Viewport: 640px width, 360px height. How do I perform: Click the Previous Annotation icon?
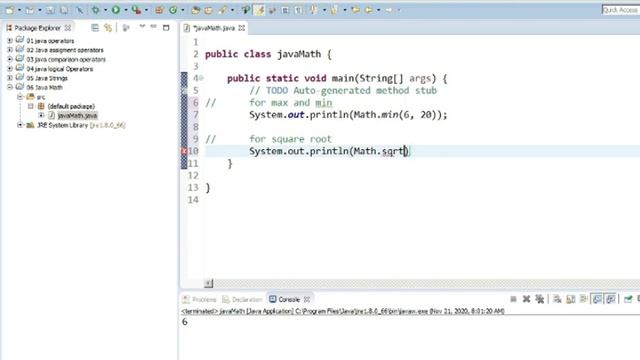(334, 10)
